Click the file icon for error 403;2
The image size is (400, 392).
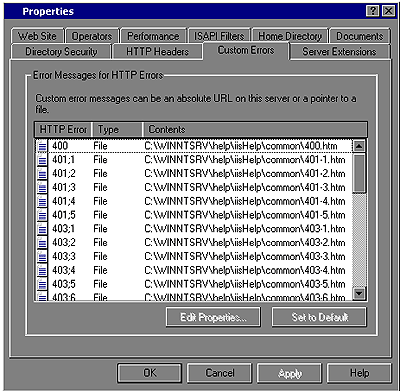click(42, 243)
